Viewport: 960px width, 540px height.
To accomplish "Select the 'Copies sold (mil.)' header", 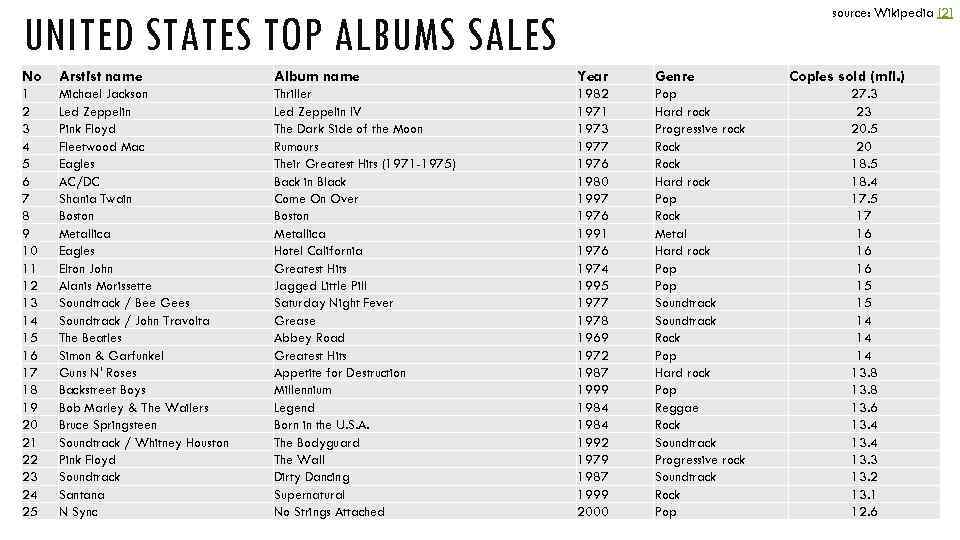I will [x=847, y=76].
